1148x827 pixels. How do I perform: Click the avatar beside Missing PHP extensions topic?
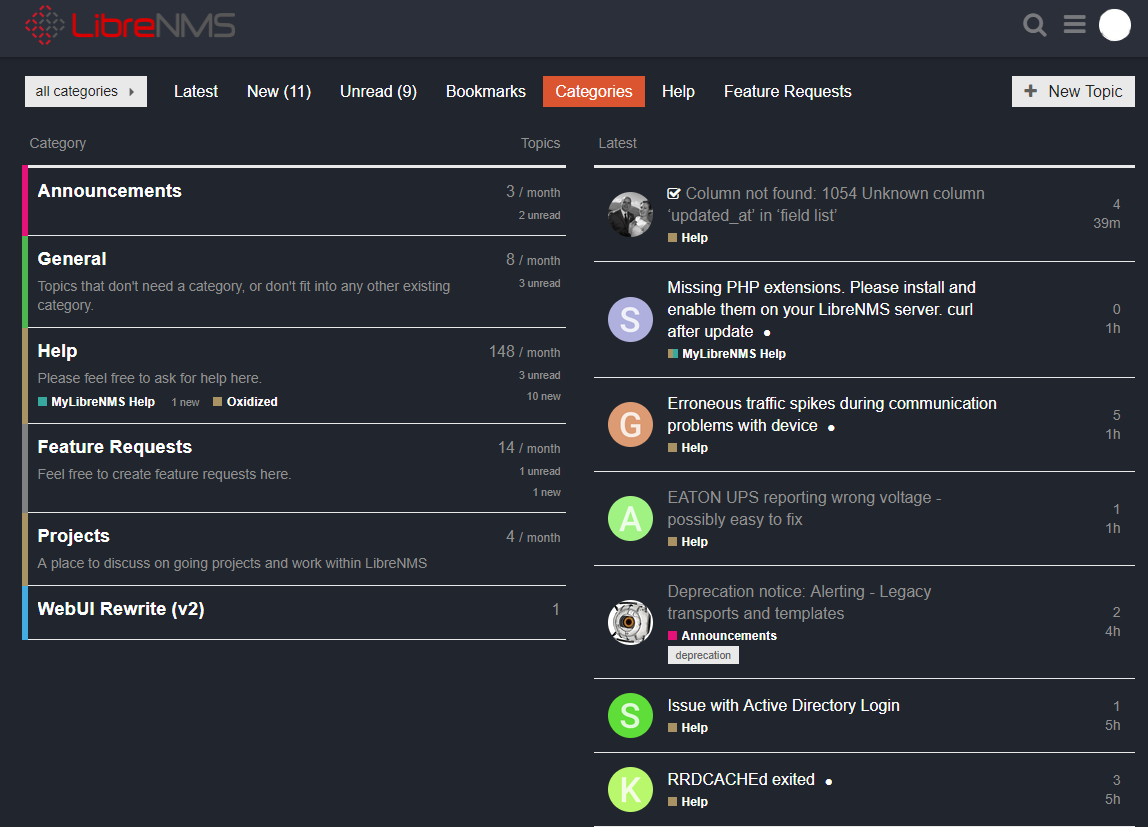[x=630, y=319]
